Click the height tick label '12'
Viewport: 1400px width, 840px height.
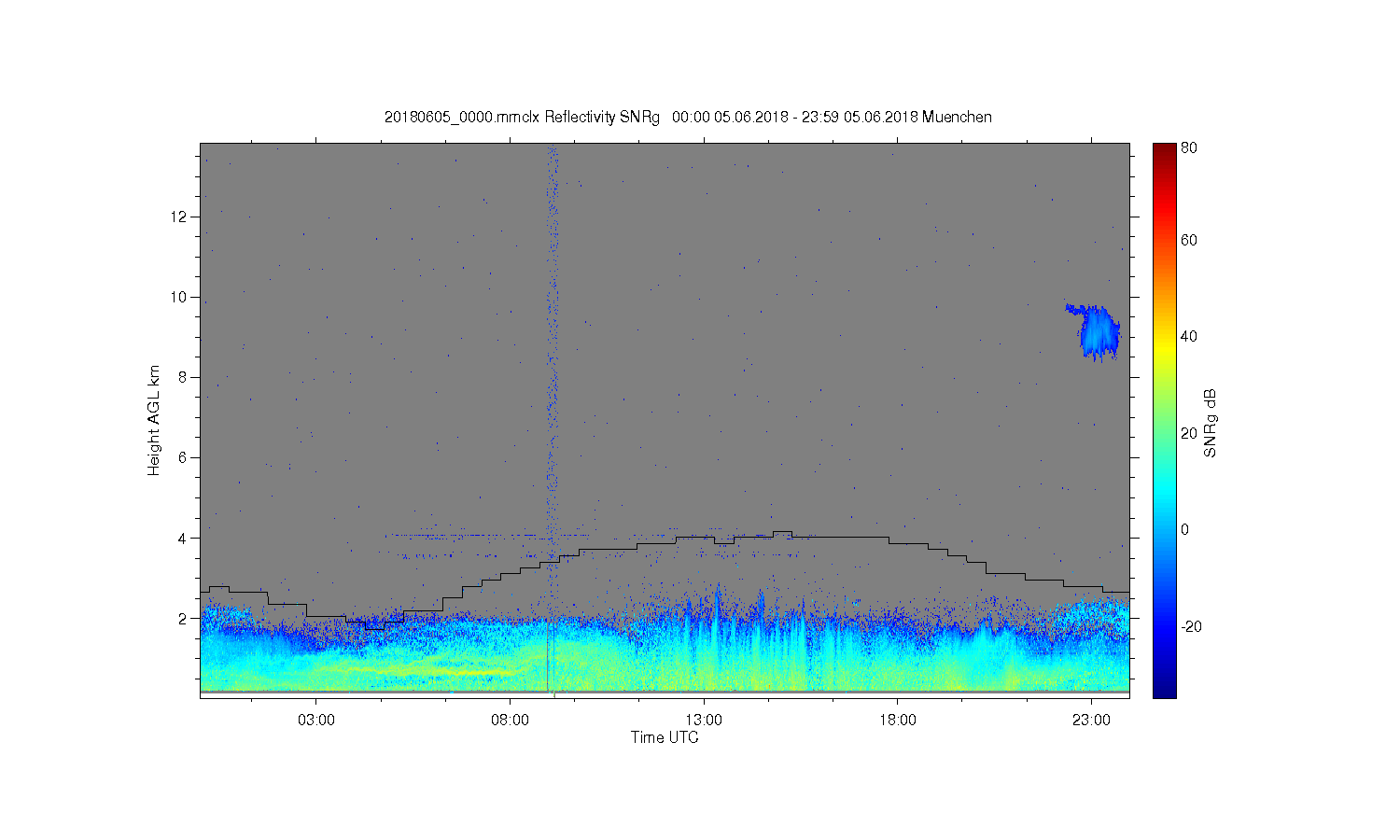tap(179, 217)
